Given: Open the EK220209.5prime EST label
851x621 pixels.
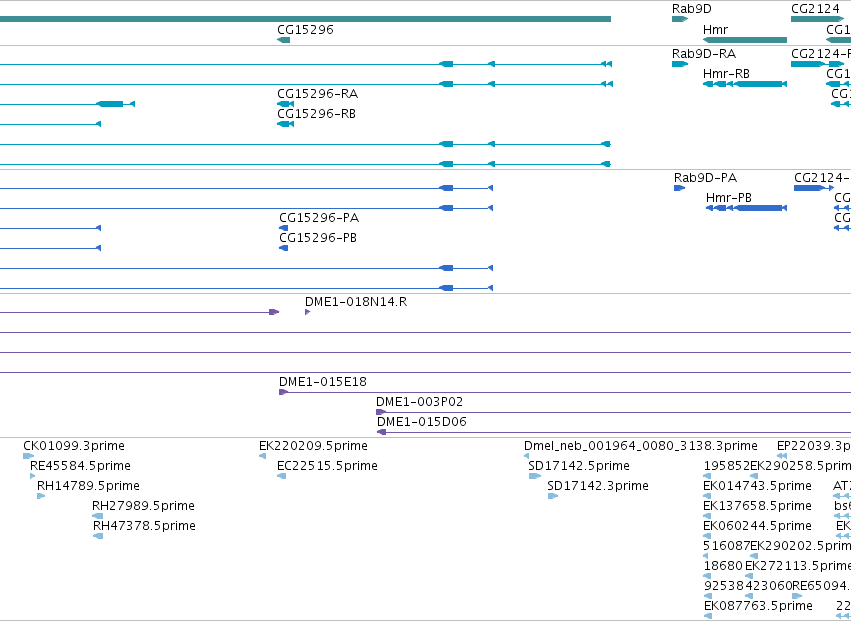Looking at the screenshot, I should click(313, 446).
